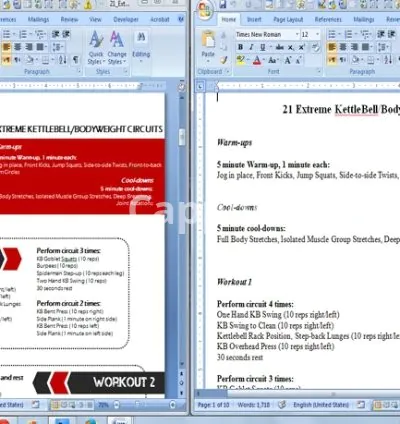400x424 pixels.
Task: Toggle Center alignment in the right window
Action: (x=343, y=47)
